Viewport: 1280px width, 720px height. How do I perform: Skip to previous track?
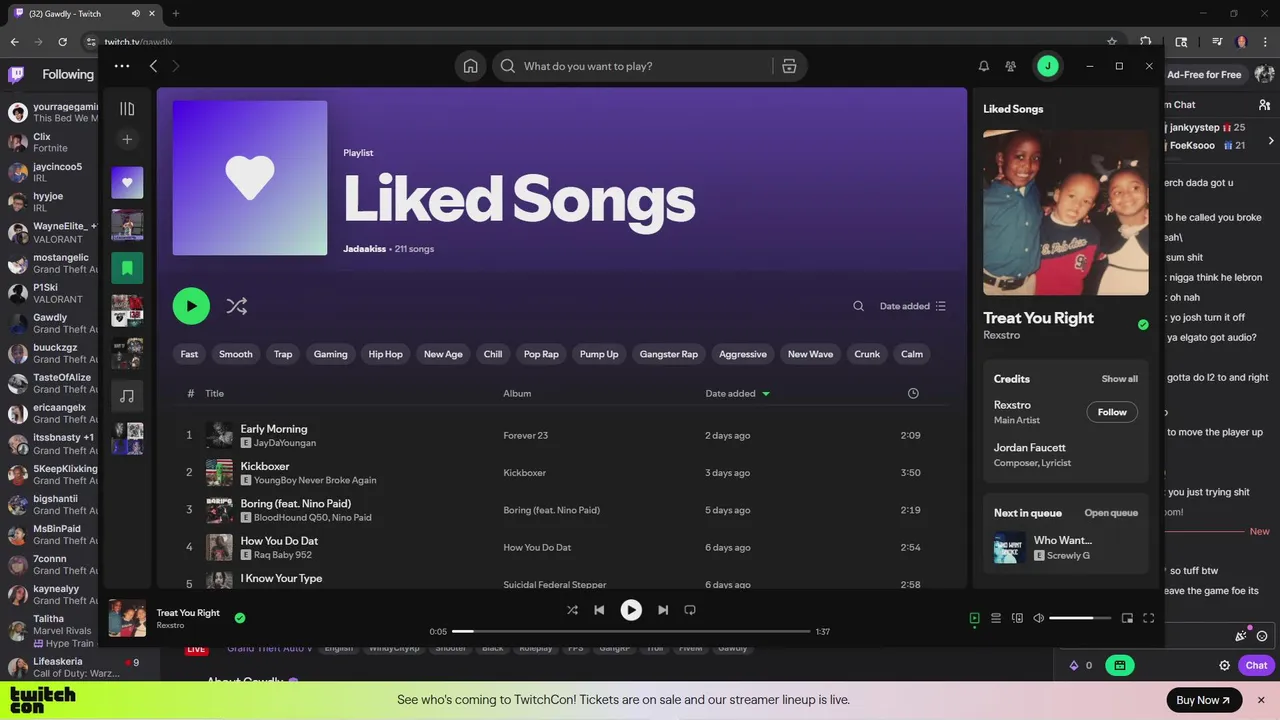tap(599, 610)
